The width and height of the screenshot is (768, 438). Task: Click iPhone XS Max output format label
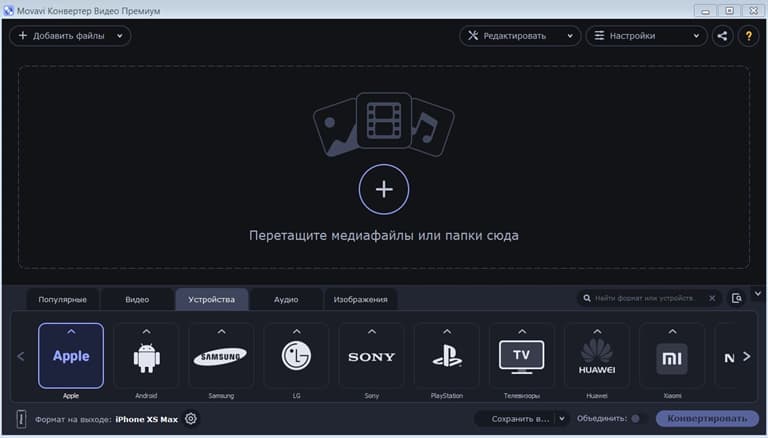(146, 419)
